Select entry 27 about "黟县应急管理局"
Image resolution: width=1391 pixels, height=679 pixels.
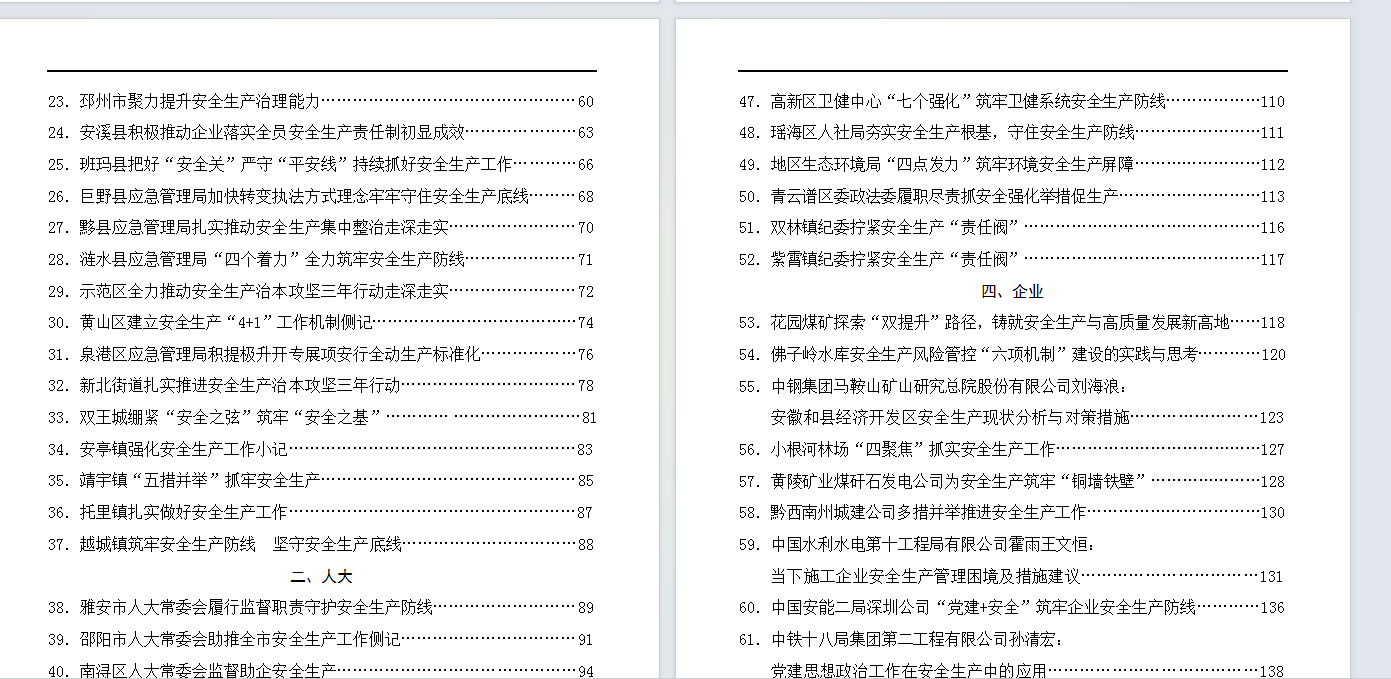[321, 227]
